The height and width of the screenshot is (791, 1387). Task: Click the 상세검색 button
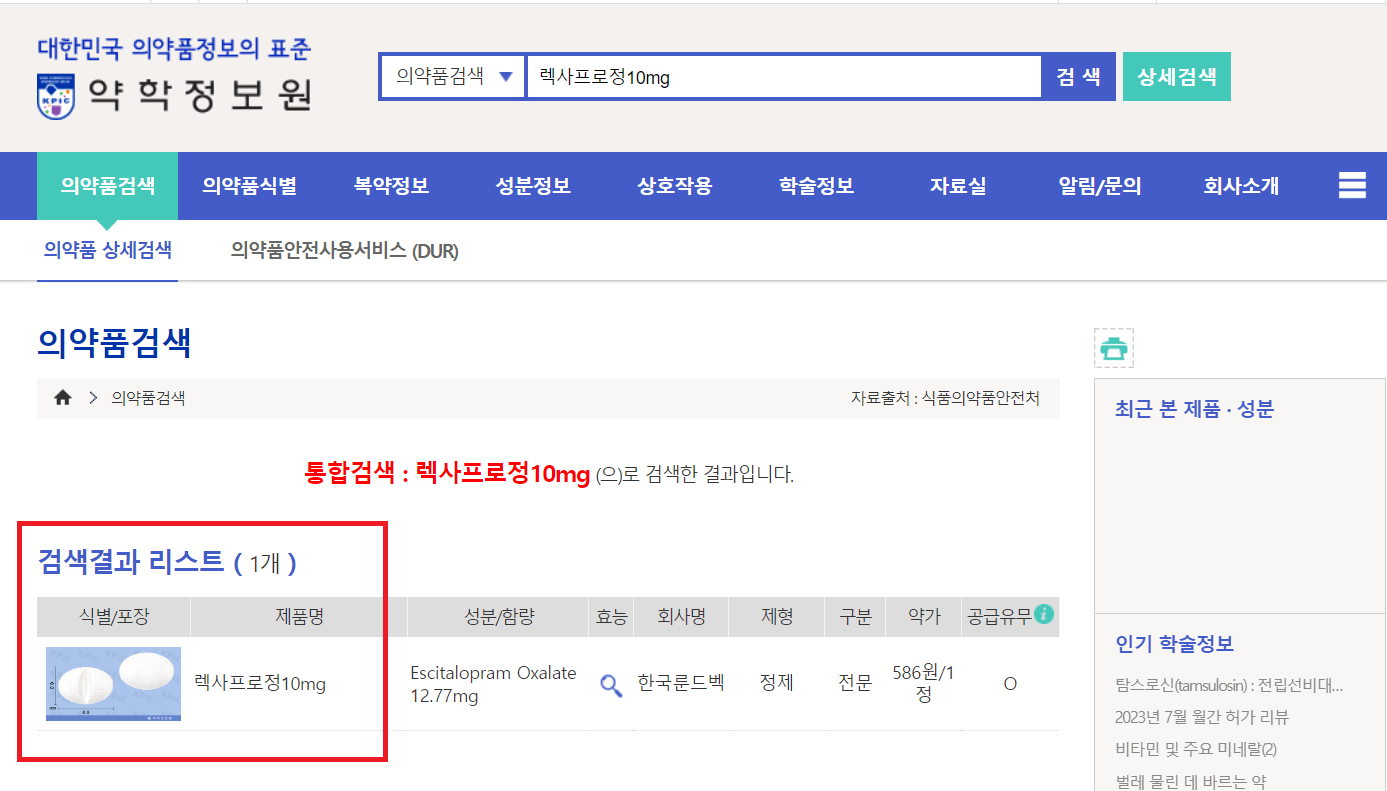[1177, 77]
